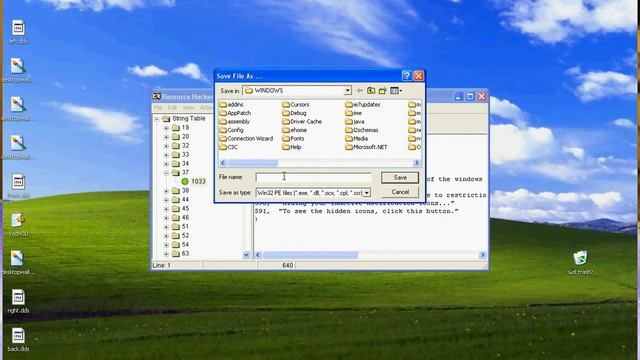This screenshot has width=640, height=360.
Task: Open the Save in WINDOWS dropdown
Action: 347,91
